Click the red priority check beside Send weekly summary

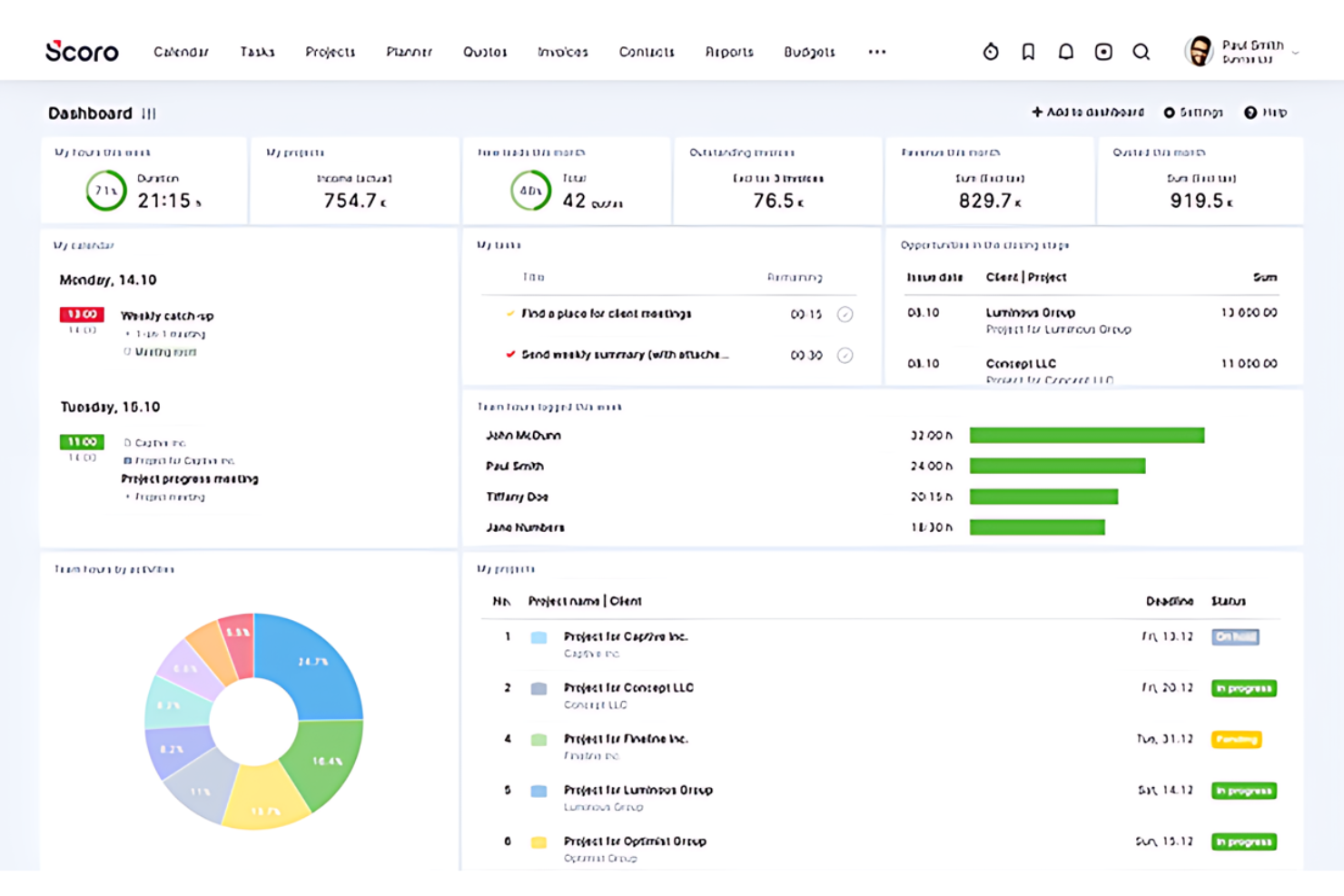pos(510,354)
